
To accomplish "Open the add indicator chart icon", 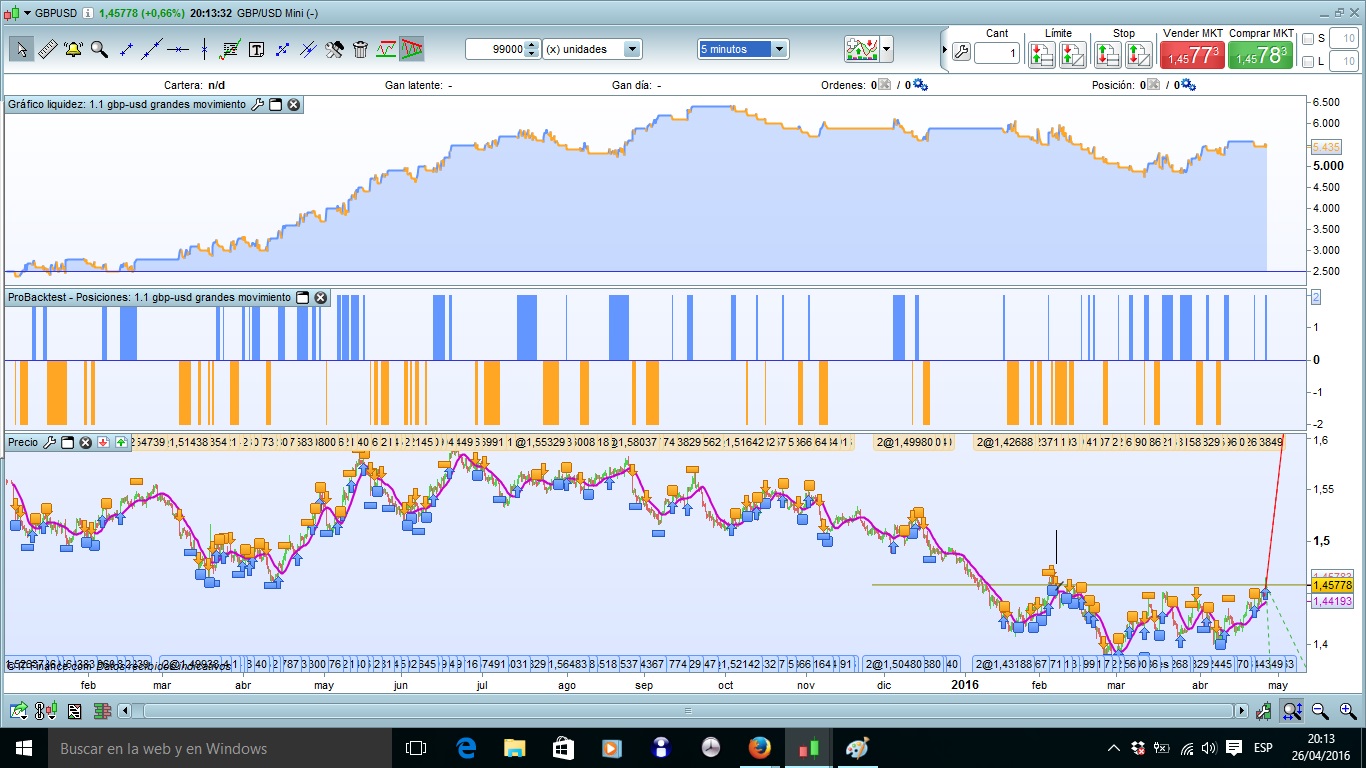I will pyautogui.click(x=862, y=49).
